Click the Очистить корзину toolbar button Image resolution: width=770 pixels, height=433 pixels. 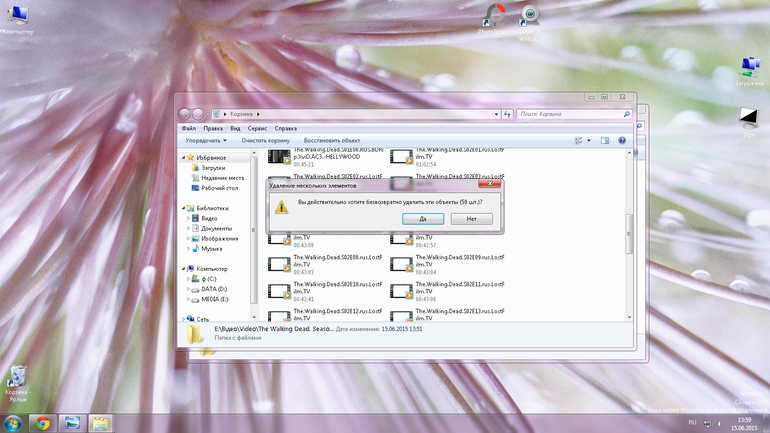click(266, 140)
